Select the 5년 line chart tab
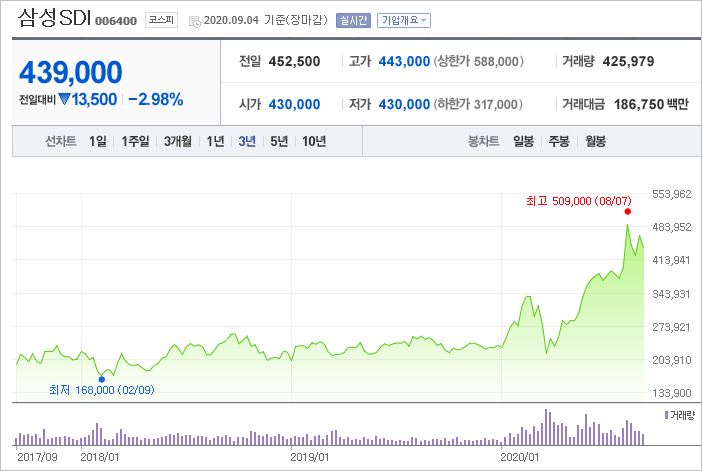Screen dimensions: 702x471 pos(279,141)
